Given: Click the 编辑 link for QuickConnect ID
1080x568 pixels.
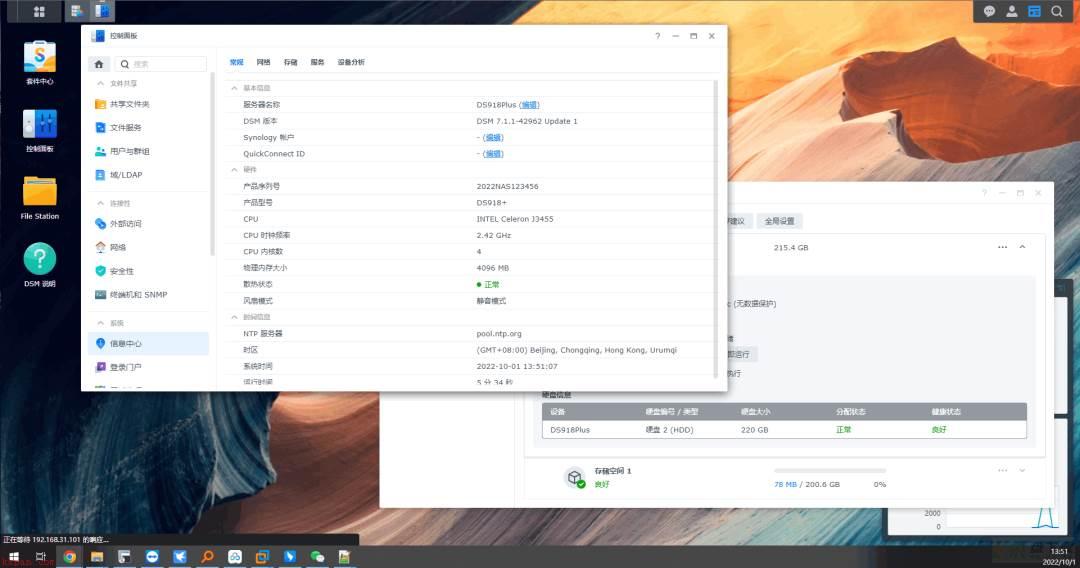Looking at the screenshot, I should 493,154.
